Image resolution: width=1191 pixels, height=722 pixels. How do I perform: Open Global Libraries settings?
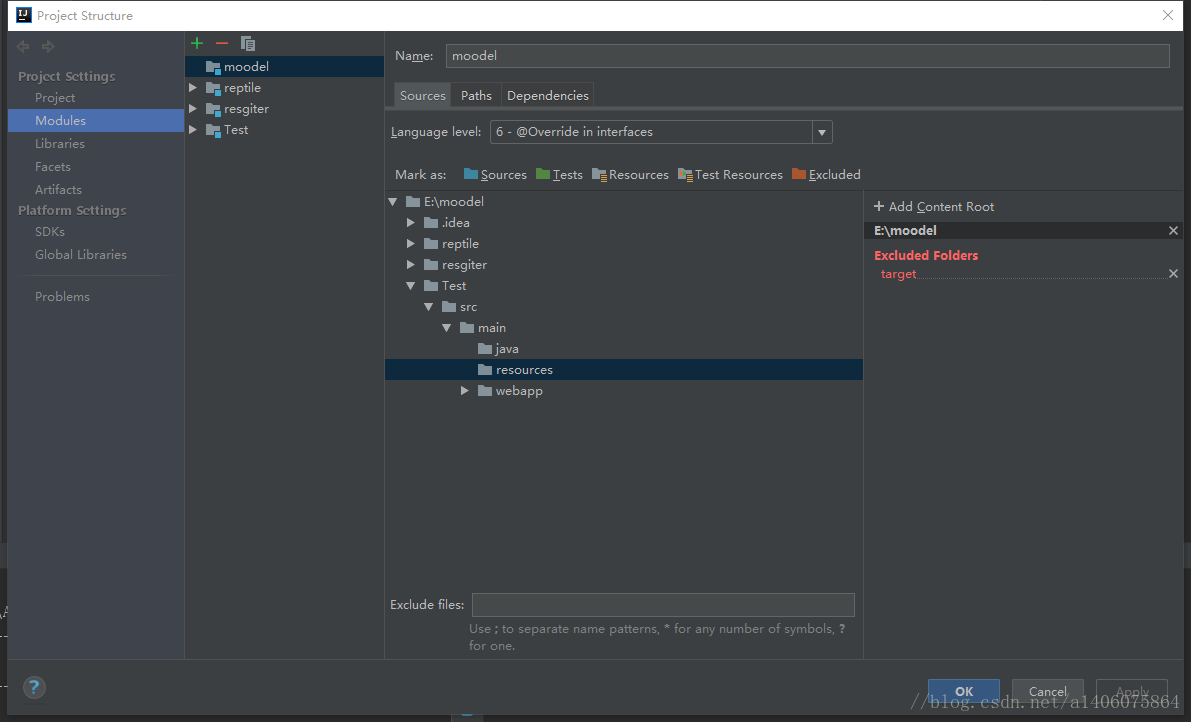point(81,255)
